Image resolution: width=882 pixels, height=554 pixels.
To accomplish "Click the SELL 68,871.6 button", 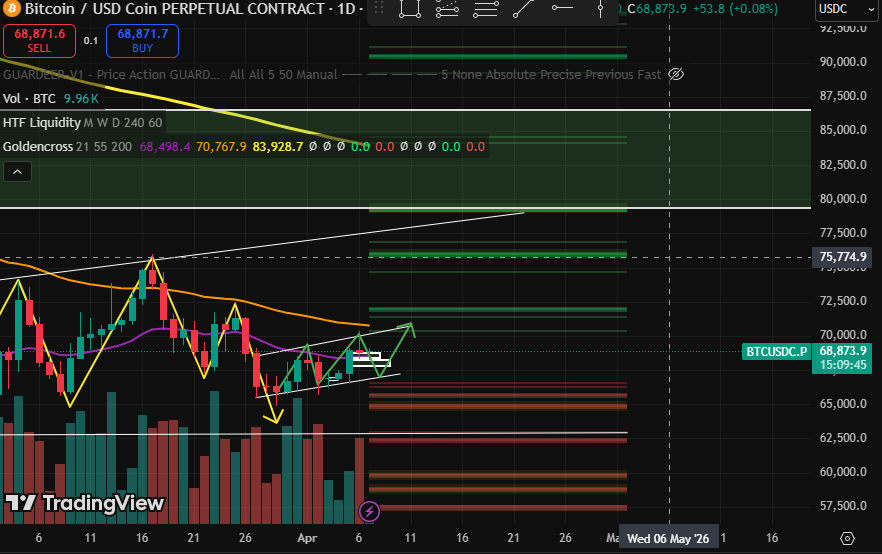I will coord(39,40).
